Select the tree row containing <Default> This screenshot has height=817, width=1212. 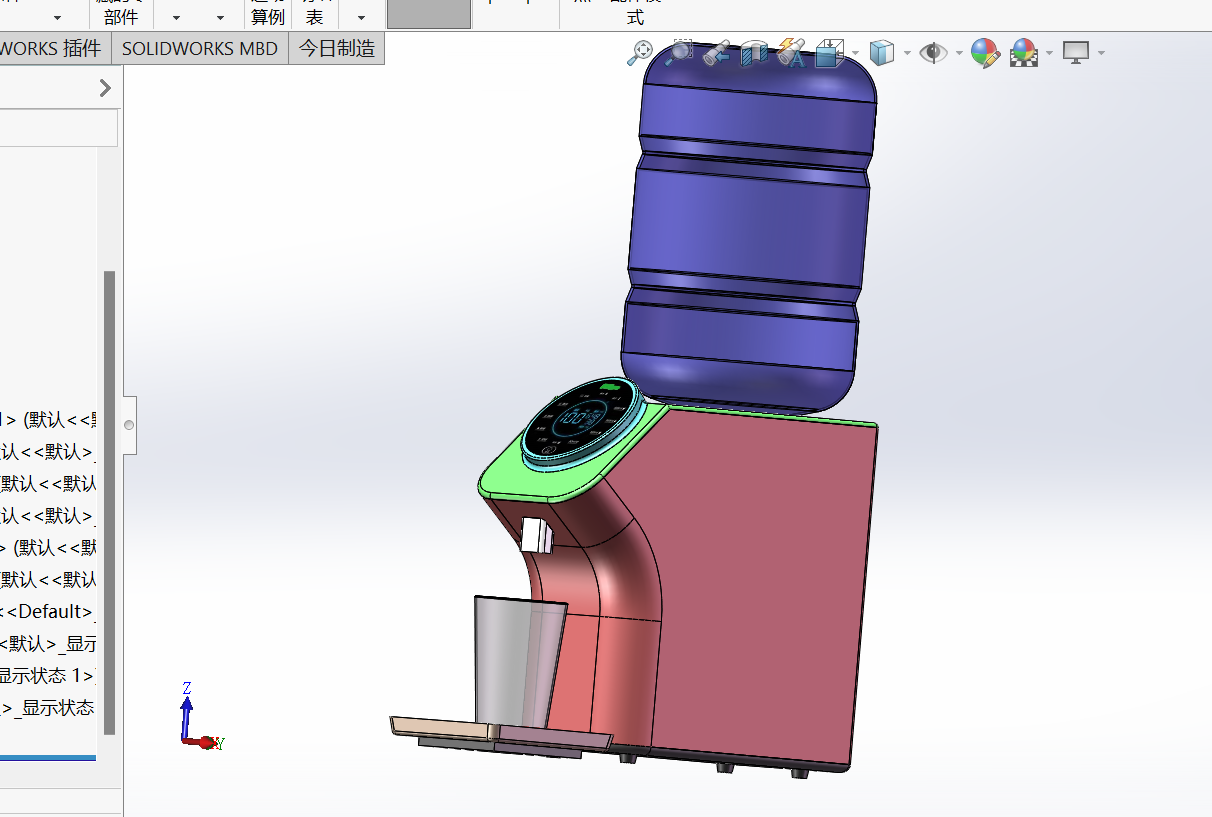coord(48,611)
